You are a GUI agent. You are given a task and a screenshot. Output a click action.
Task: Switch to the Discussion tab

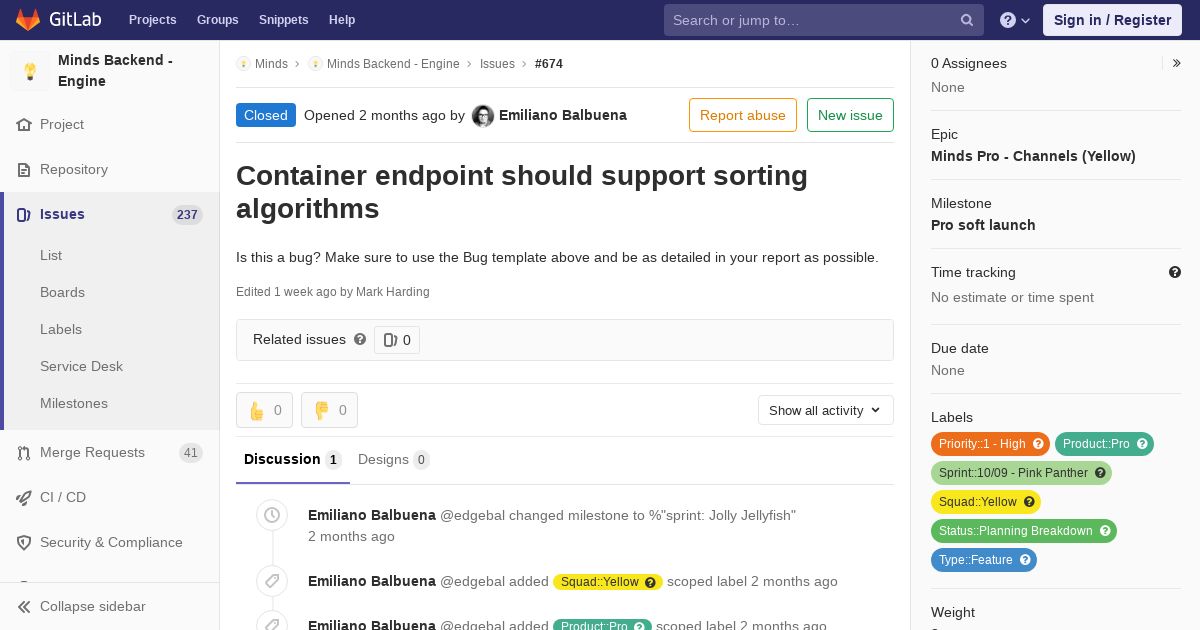[293, 460]
